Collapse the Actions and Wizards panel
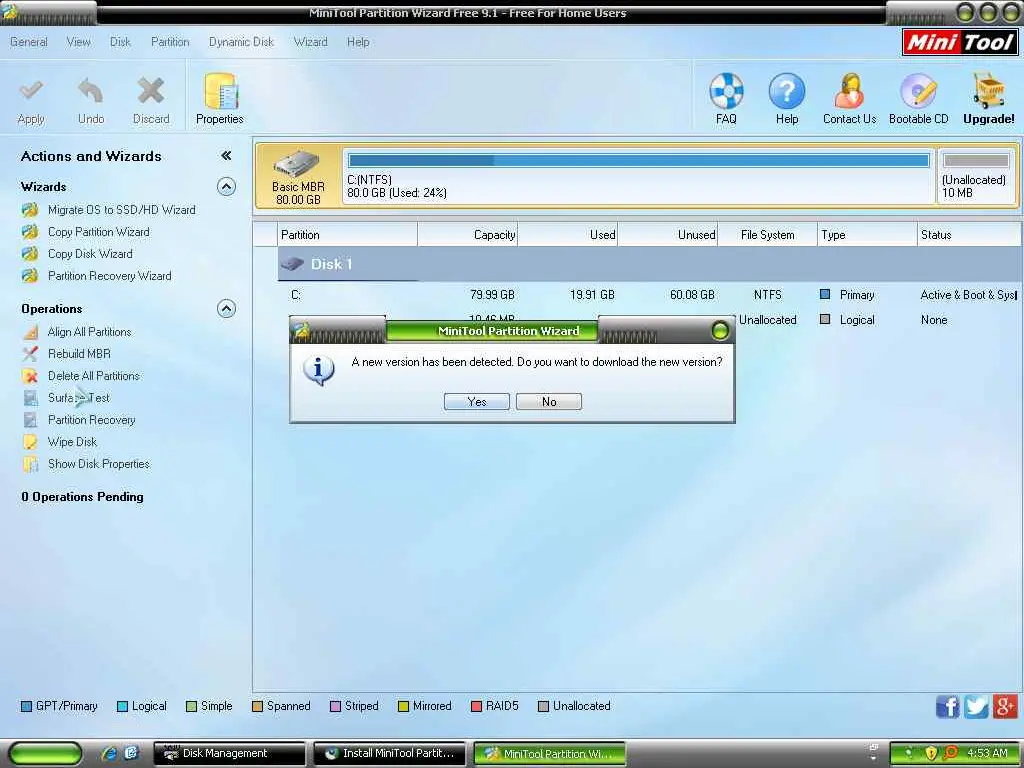This screenshot has width=1024, height=768. click(x=226, y=155)
